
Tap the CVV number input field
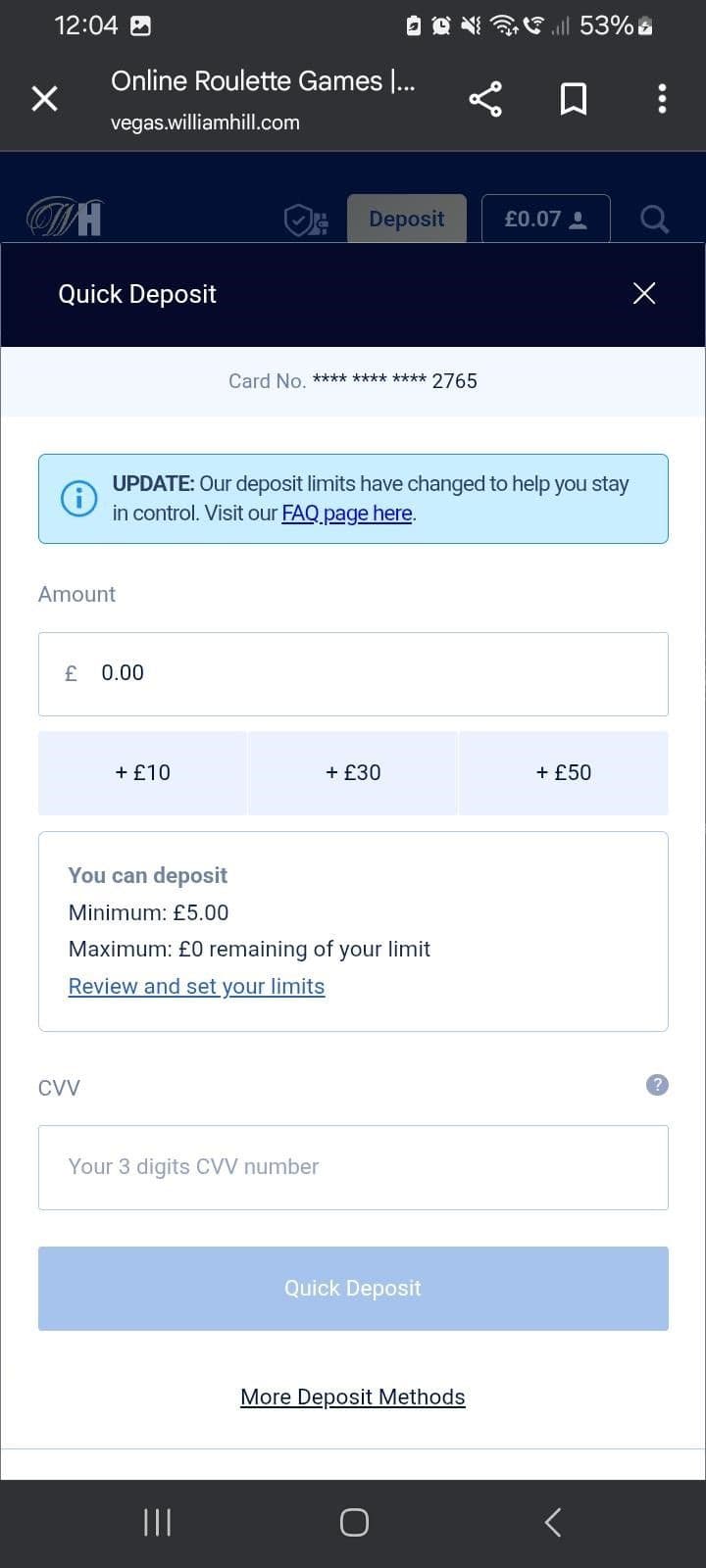click(x=353, y=1166)
